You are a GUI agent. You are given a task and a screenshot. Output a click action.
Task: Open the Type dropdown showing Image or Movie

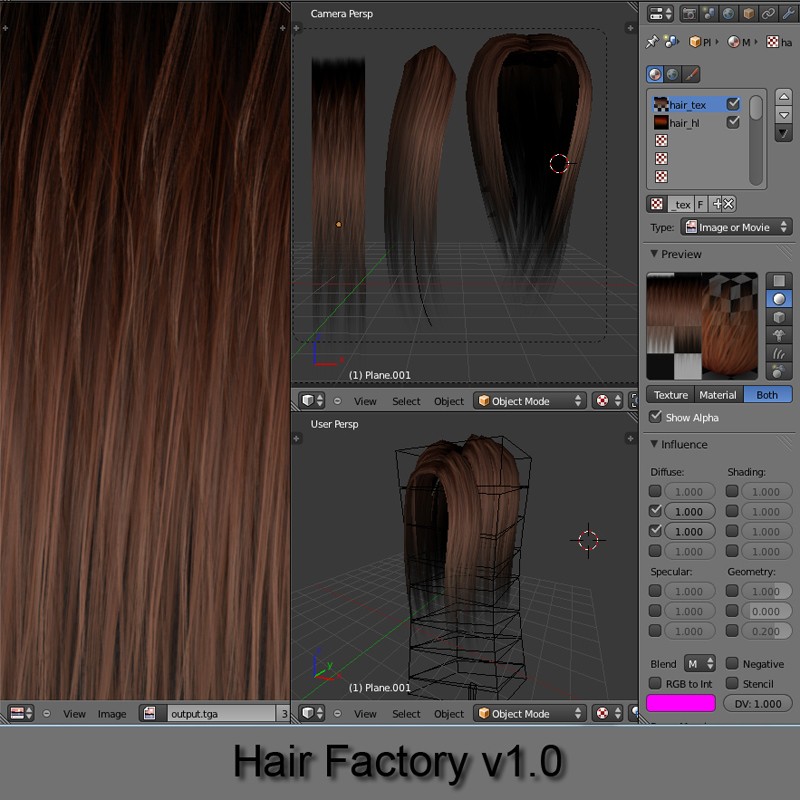(732, 227)
